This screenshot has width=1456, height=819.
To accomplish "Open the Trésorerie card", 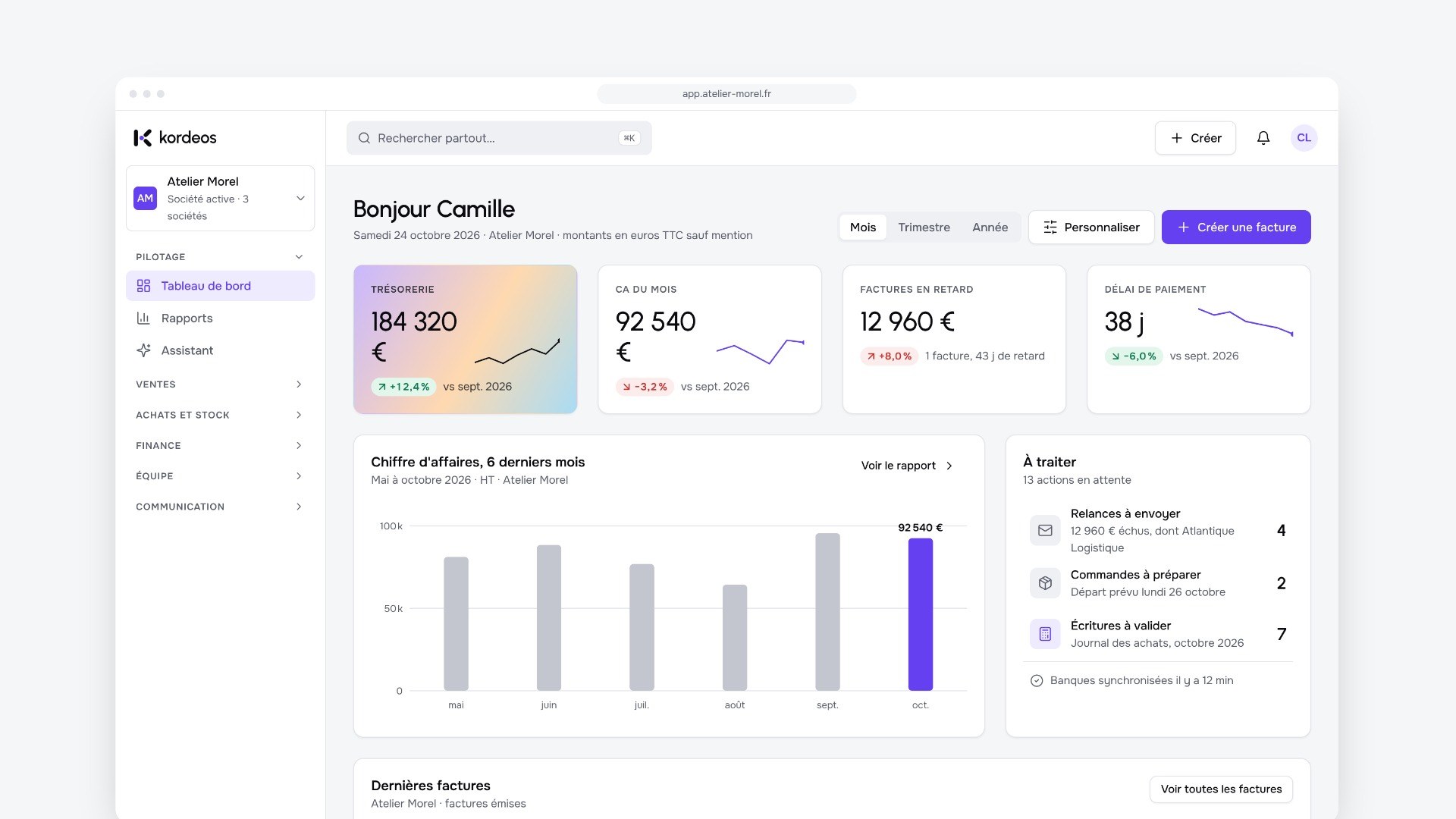I will point(466,339).
